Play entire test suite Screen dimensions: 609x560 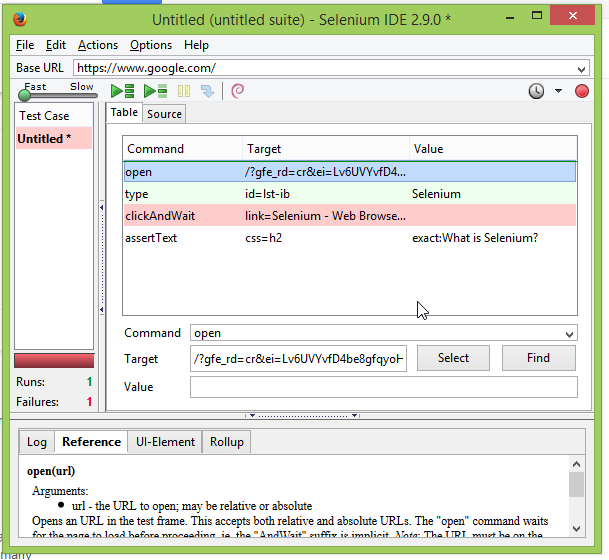pyautogui.click(x=122, y=91)
